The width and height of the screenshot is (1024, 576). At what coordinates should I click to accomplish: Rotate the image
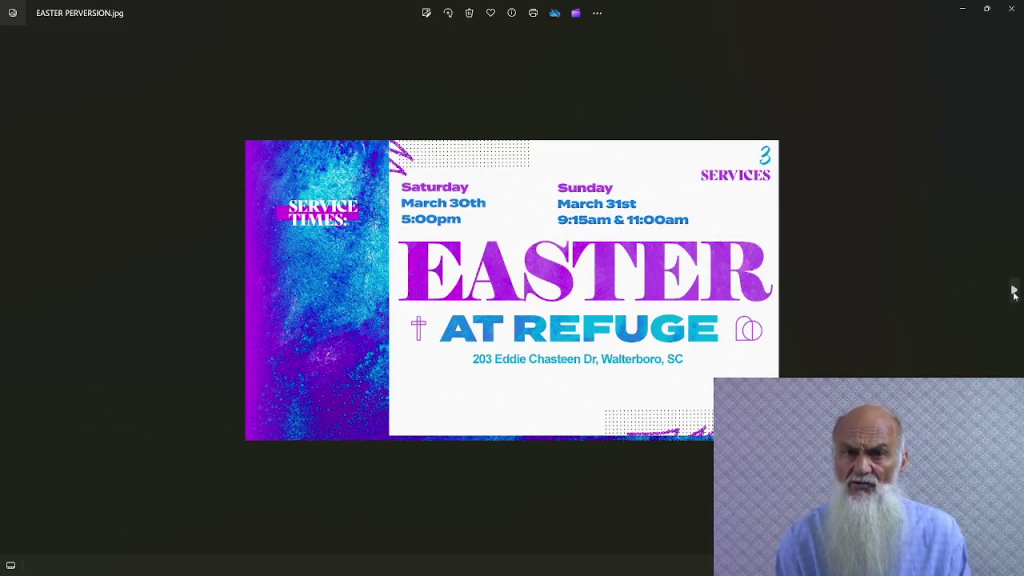click(x=448, y=13)
